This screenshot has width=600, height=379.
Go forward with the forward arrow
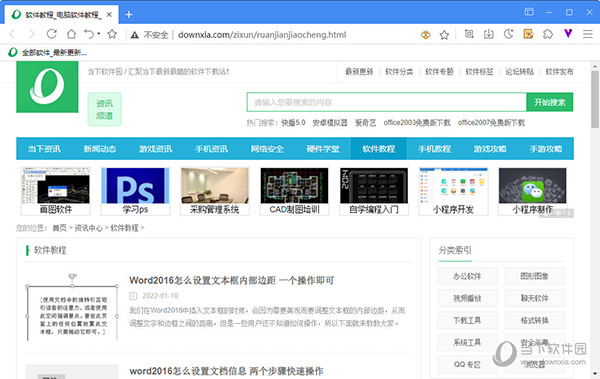click(32, 34)
